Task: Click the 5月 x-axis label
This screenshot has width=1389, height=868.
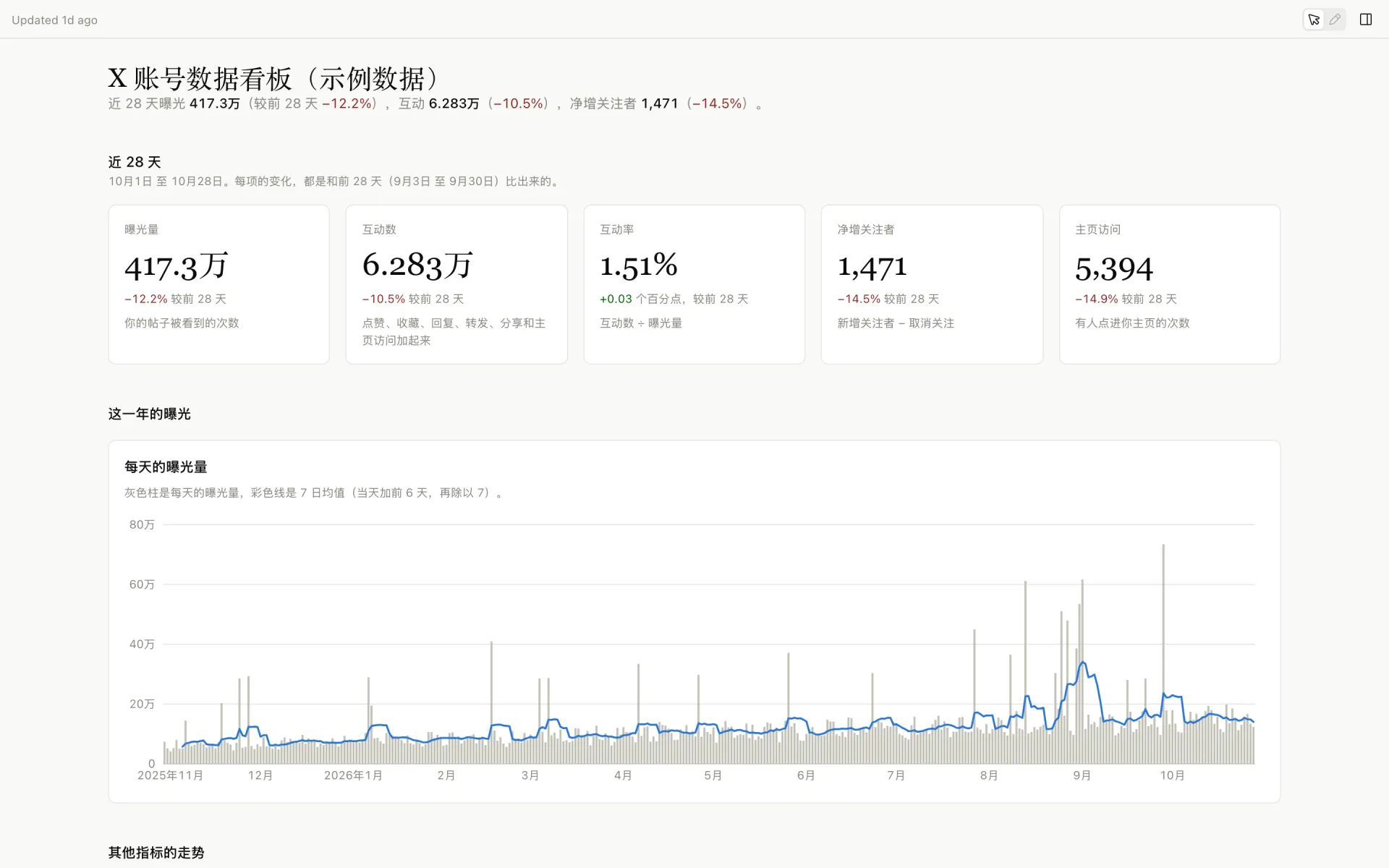Action: (713, 775)
